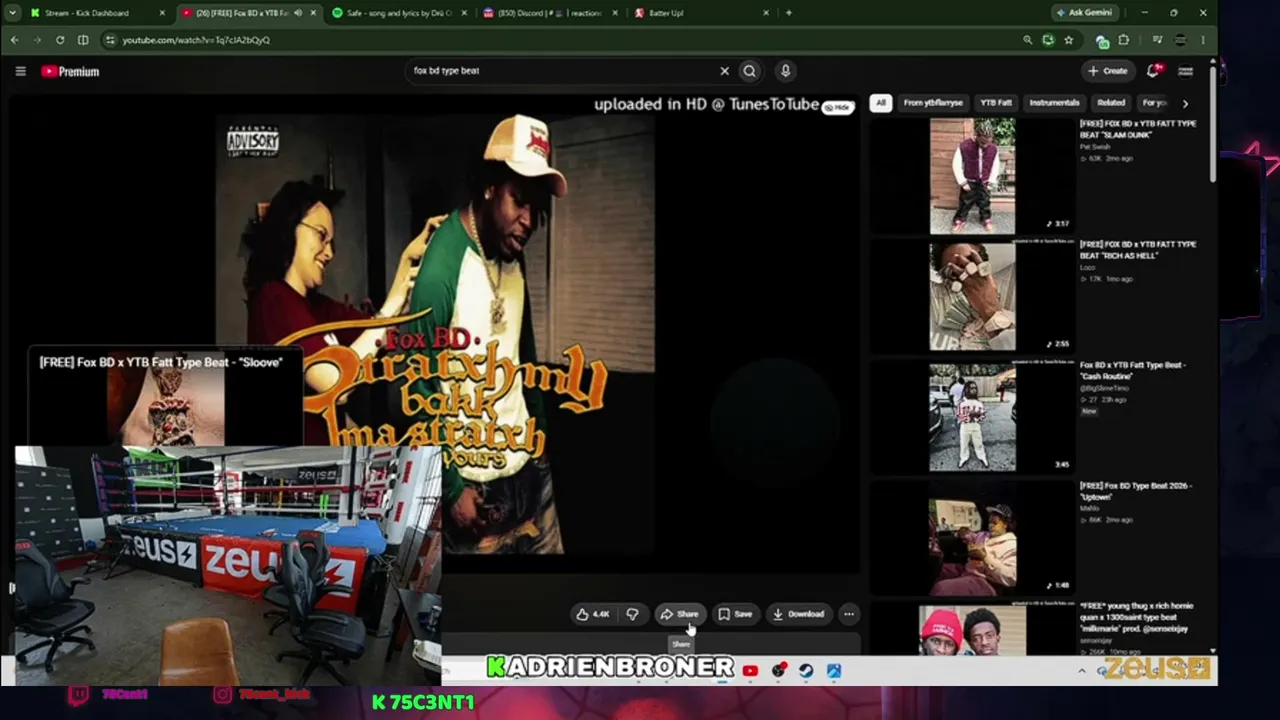Screen dimensions: 1280x720
Task: Close the Batter Up! tab
Action: (766, 13)
